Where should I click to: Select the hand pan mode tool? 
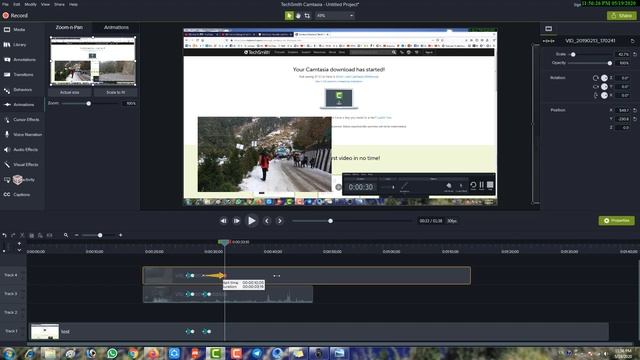coord(298,16)
